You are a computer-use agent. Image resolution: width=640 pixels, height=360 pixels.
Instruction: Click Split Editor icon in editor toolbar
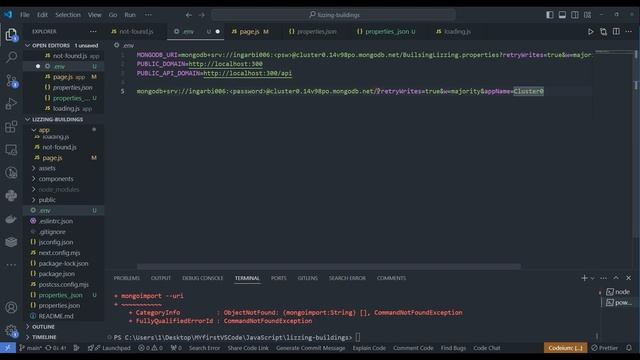[x=616, y=31]
